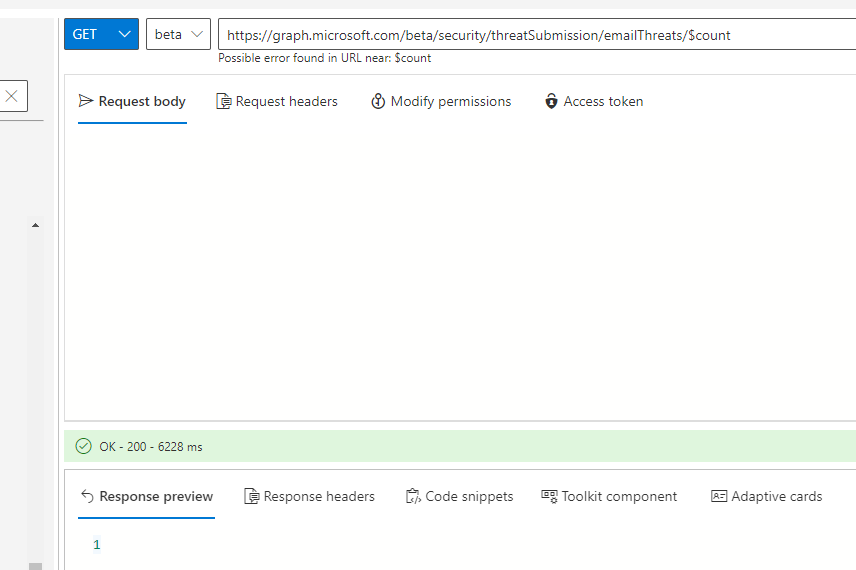Open the beta version dropdown

pos(178,34)
